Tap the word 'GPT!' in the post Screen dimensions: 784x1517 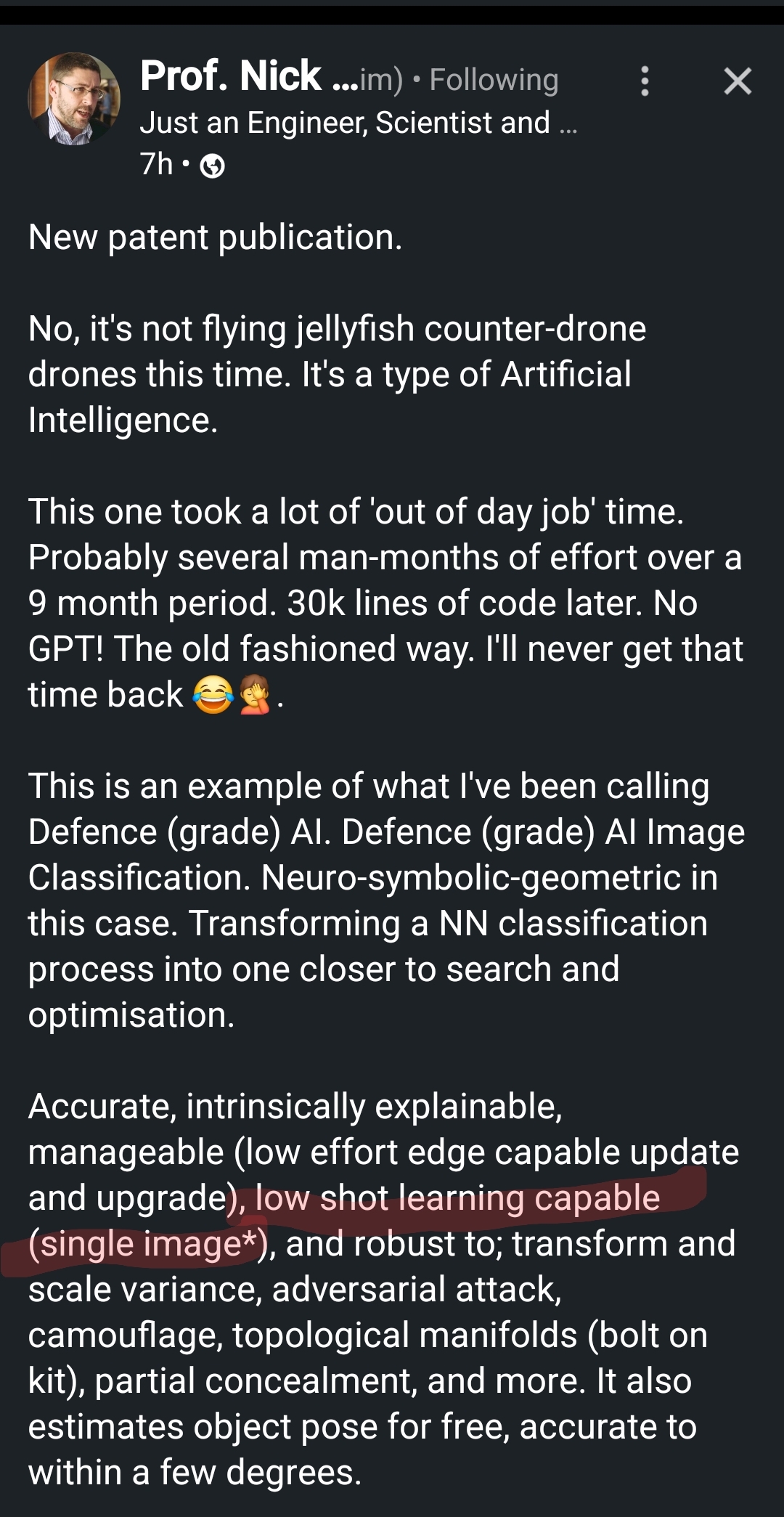pyautogui.click(x=65, y=648)
